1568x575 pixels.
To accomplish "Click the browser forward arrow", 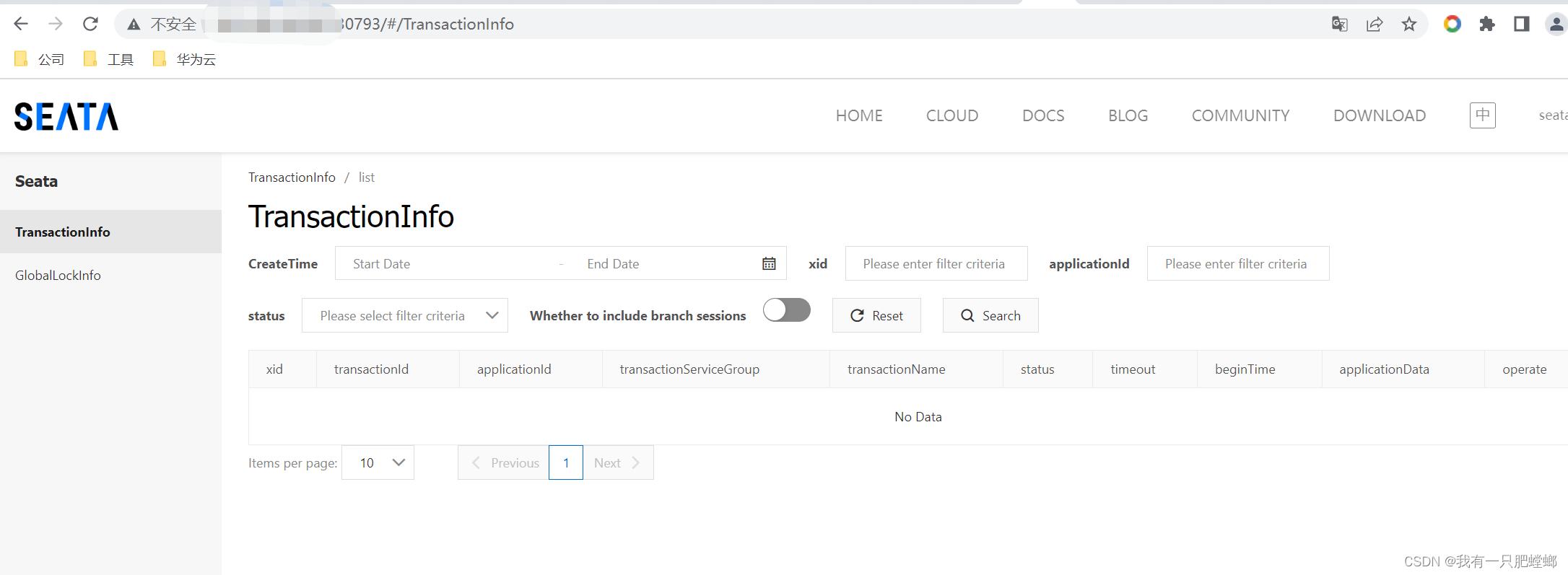I will tap(56, 24).
